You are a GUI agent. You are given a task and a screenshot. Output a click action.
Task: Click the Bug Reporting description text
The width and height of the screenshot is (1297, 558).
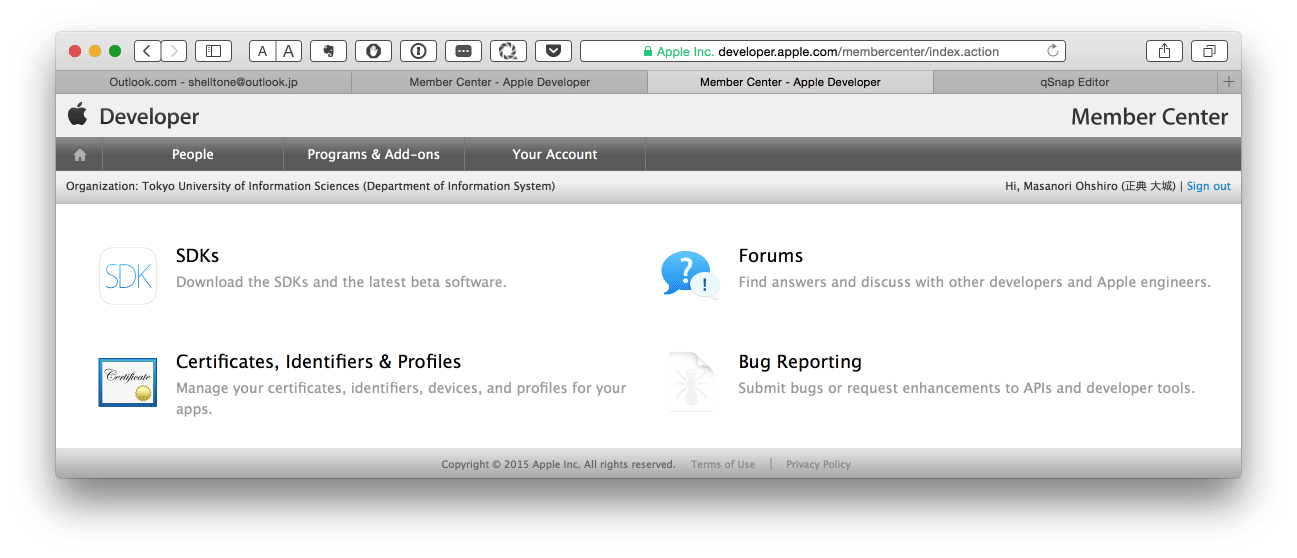click(967, 388)
